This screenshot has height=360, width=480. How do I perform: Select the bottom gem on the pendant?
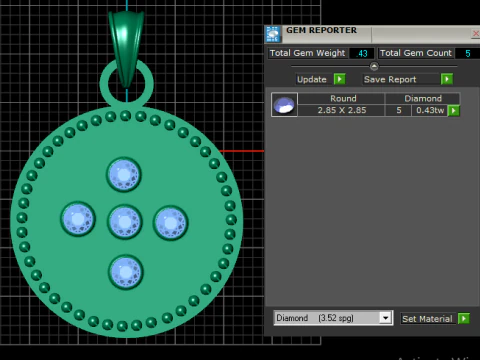point(126,272)
